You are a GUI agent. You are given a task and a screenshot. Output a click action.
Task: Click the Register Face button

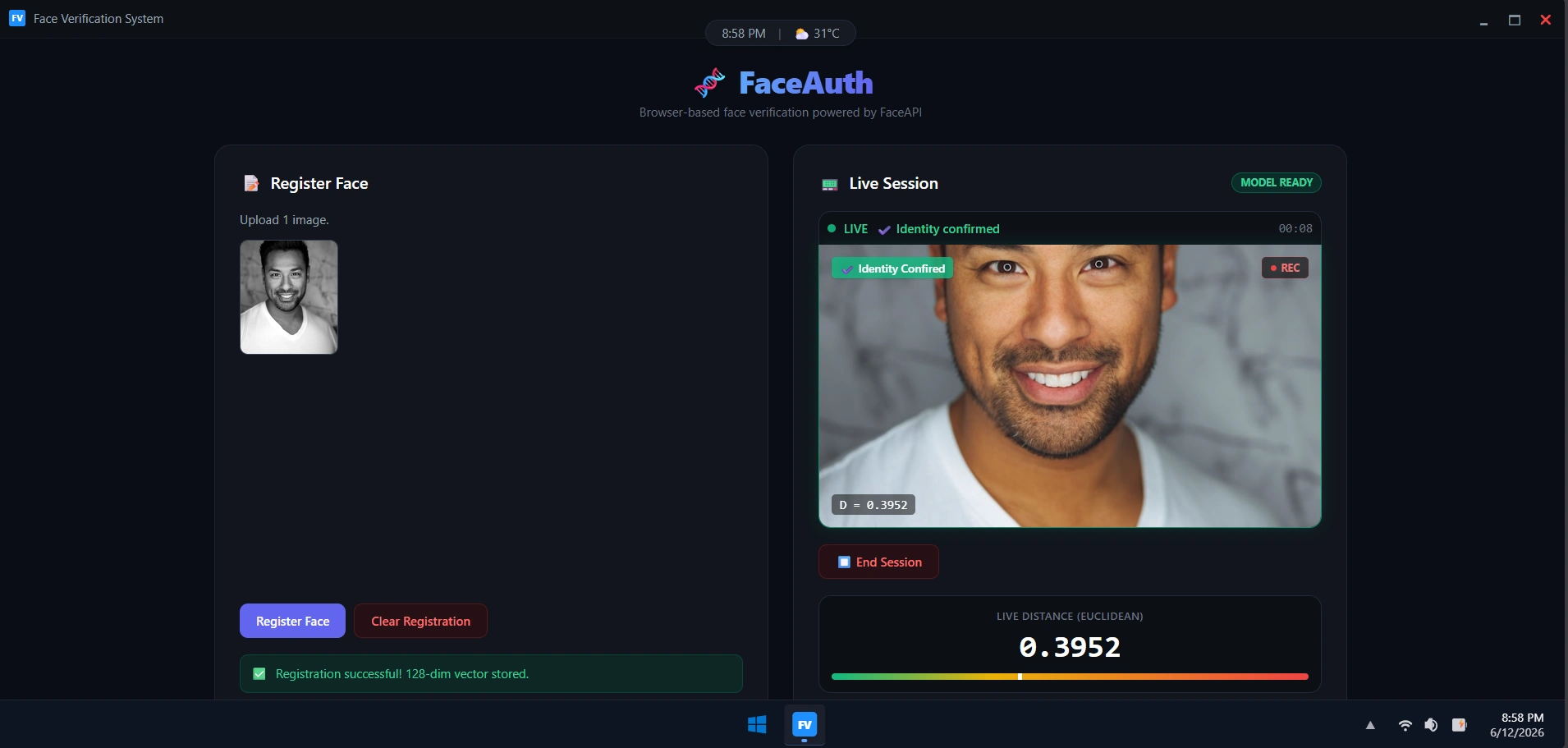(292, 621)
